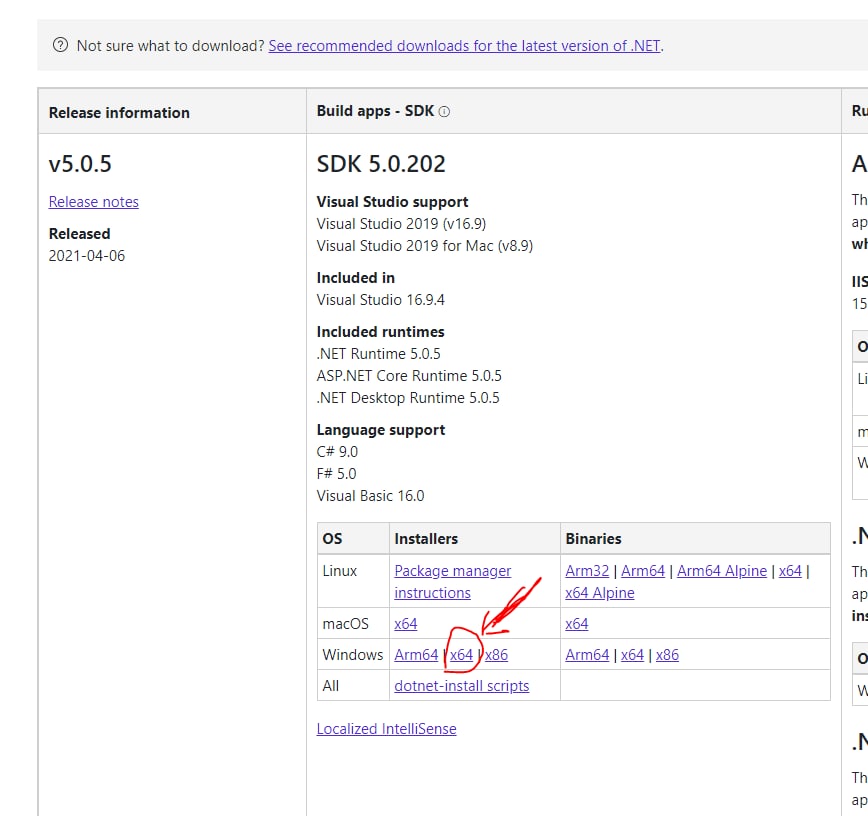Click the release date 2021-04-06
This screenshot has width=868, height=816.
pyautogui.click(x=87, y=256)
